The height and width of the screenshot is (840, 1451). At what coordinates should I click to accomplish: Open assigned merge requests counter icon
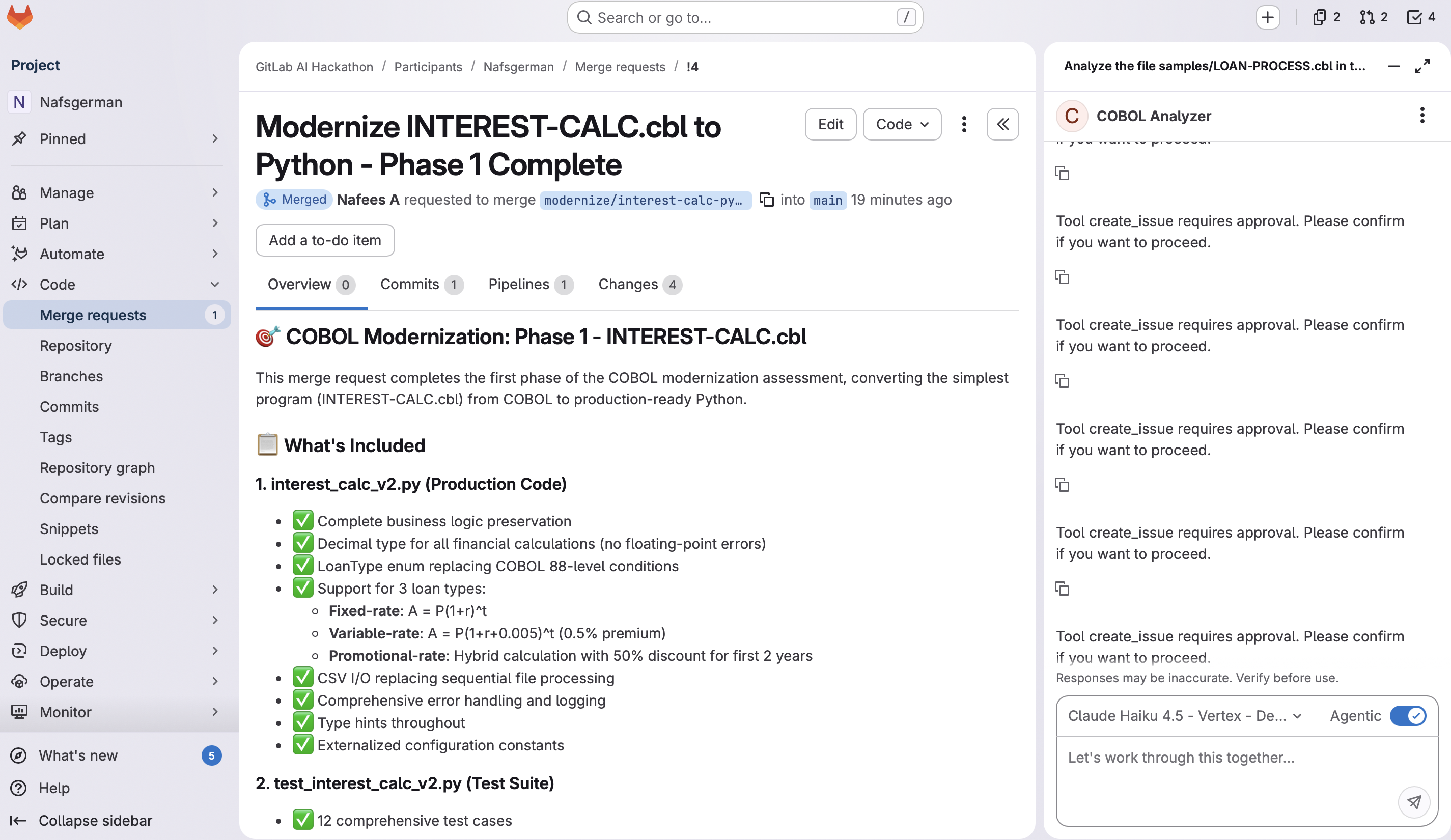pyautogui.click(x=1373, y=17)
